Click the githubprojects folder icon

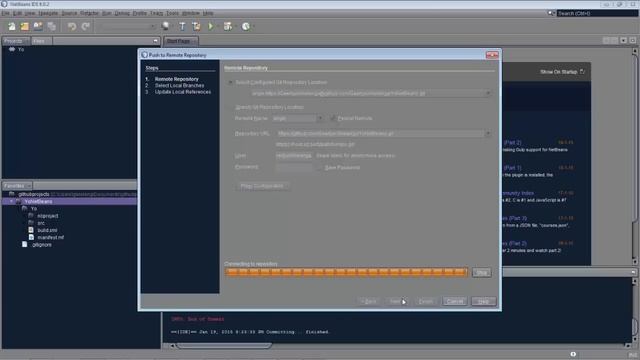click(12, 194)
